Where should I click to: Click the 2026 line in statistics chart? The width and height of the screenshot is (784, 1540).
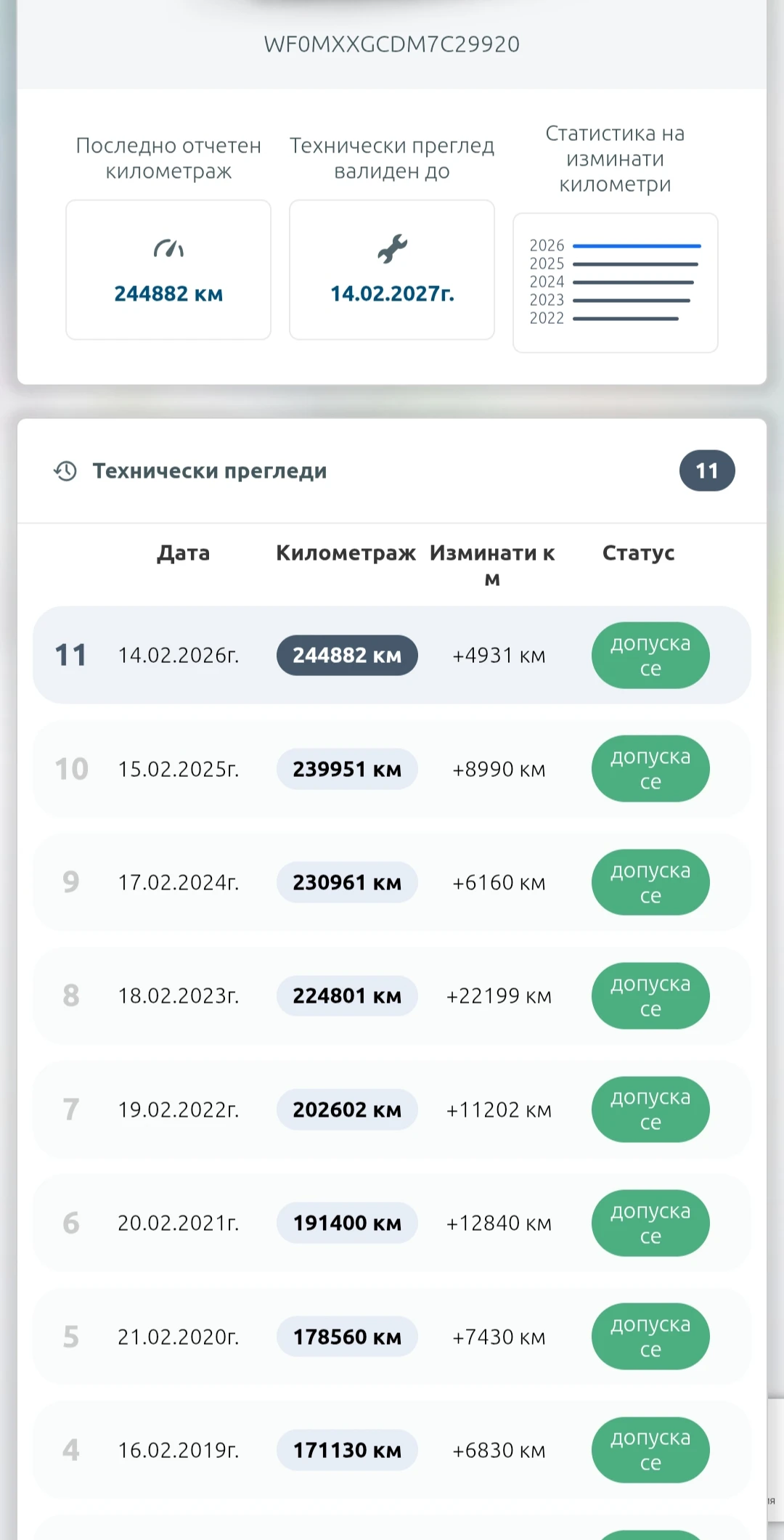(636, 246)
